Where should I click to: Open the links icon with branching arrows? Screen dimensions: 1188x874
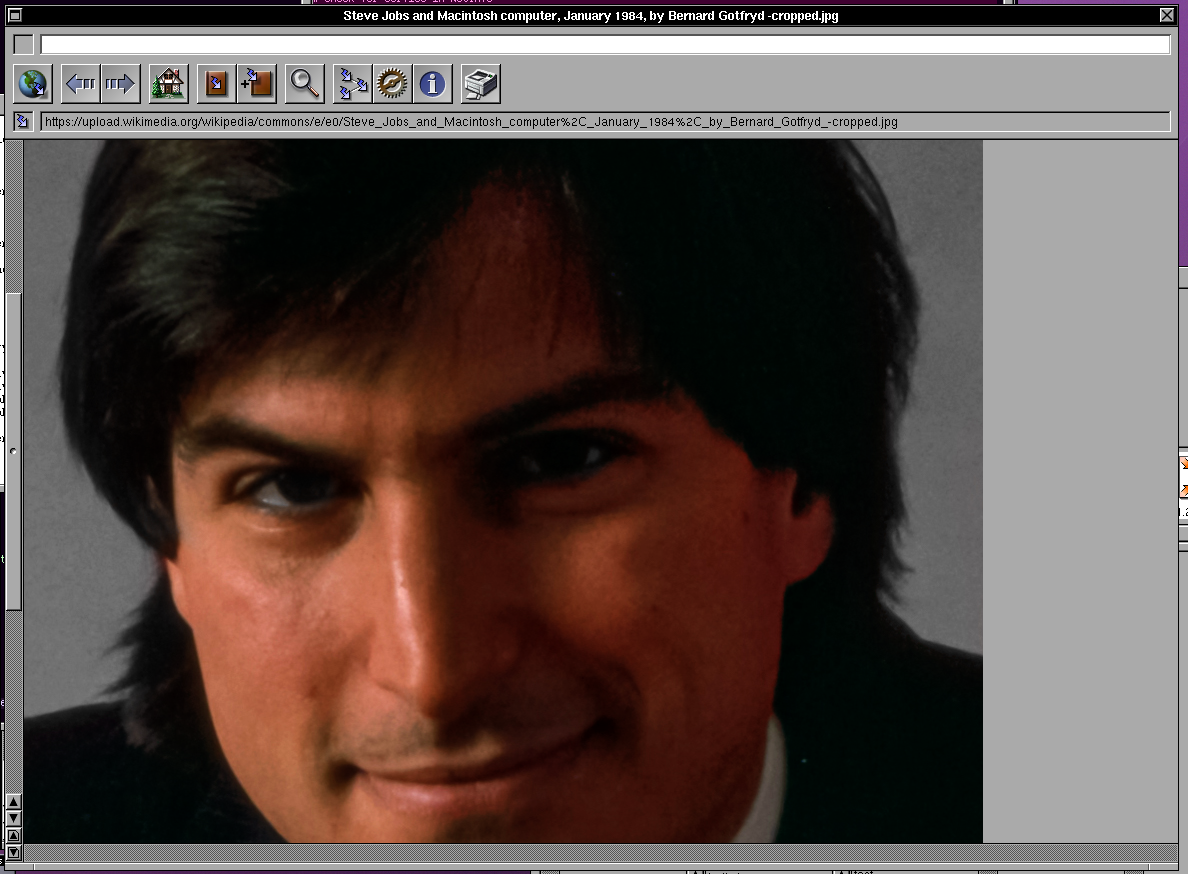tap(352, 84)
